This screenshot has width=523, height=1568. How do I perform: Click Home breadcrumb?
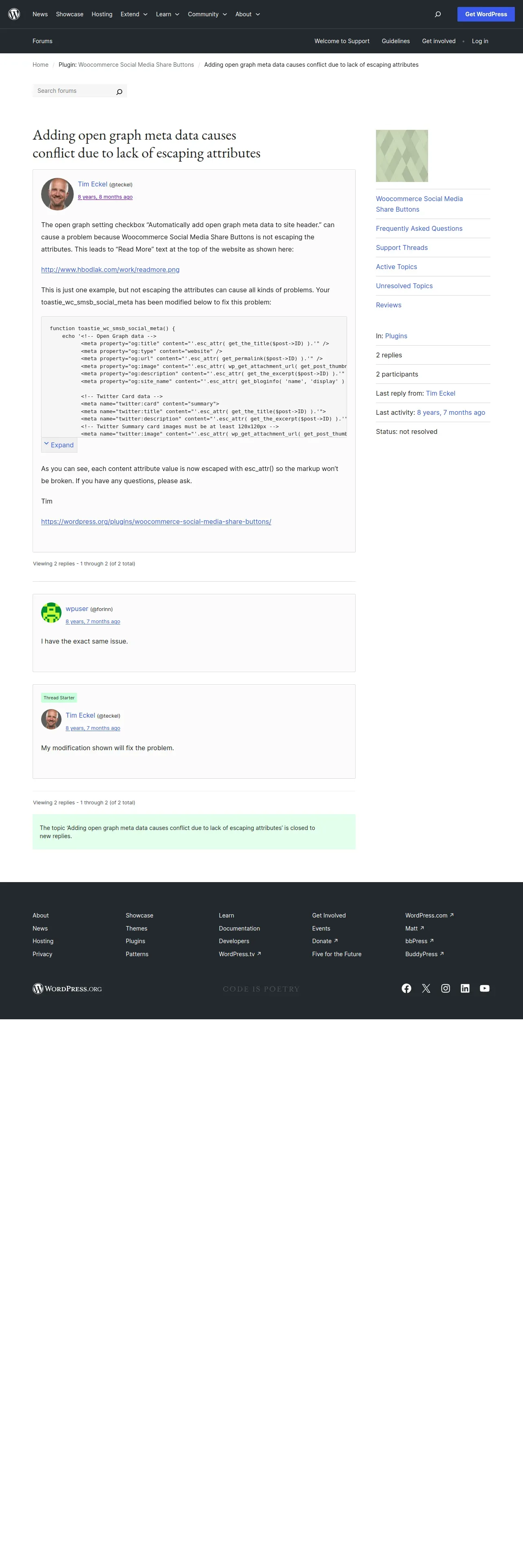pyautogui.click(x=40, y=65)
